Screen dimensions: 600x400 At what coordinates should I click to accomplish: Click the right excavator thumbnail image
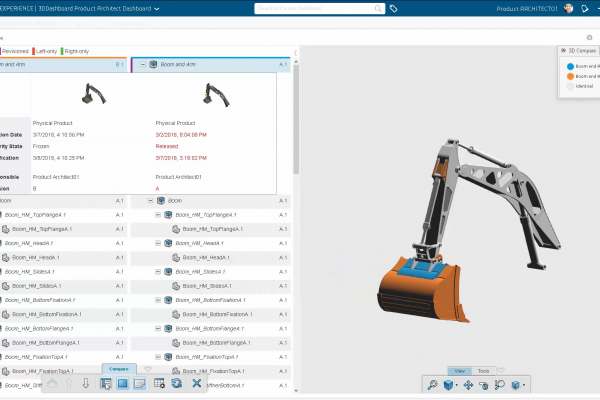tap(216, 95)
